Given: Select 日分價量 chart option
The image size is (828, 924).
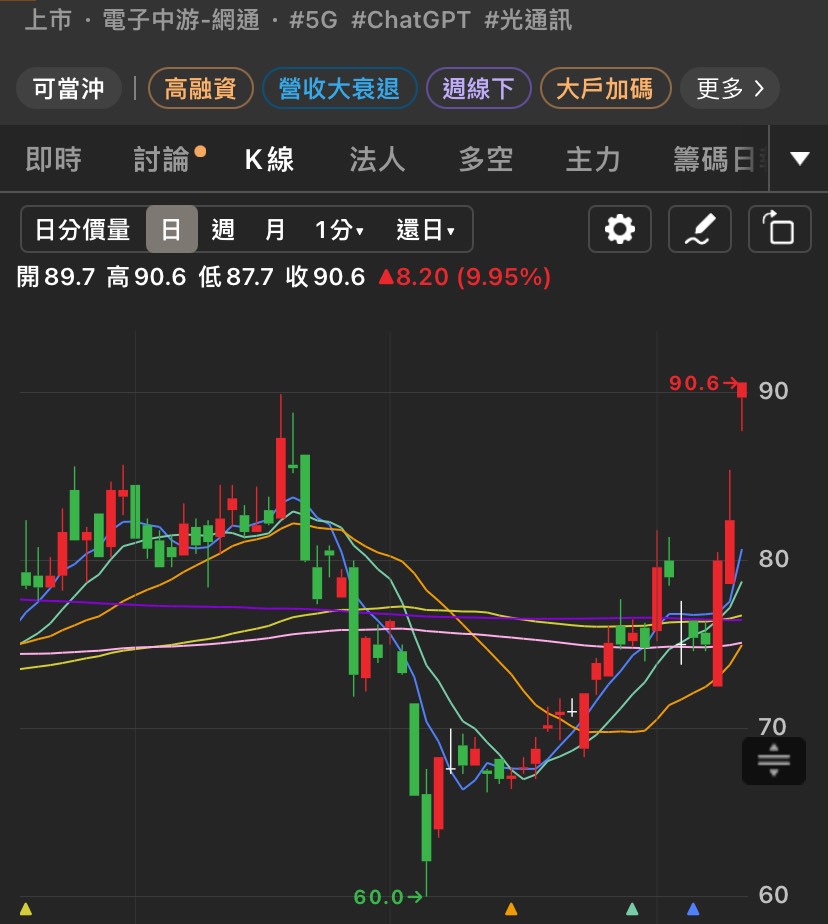Looking at the screenshot, I should [x=83, y=229].
